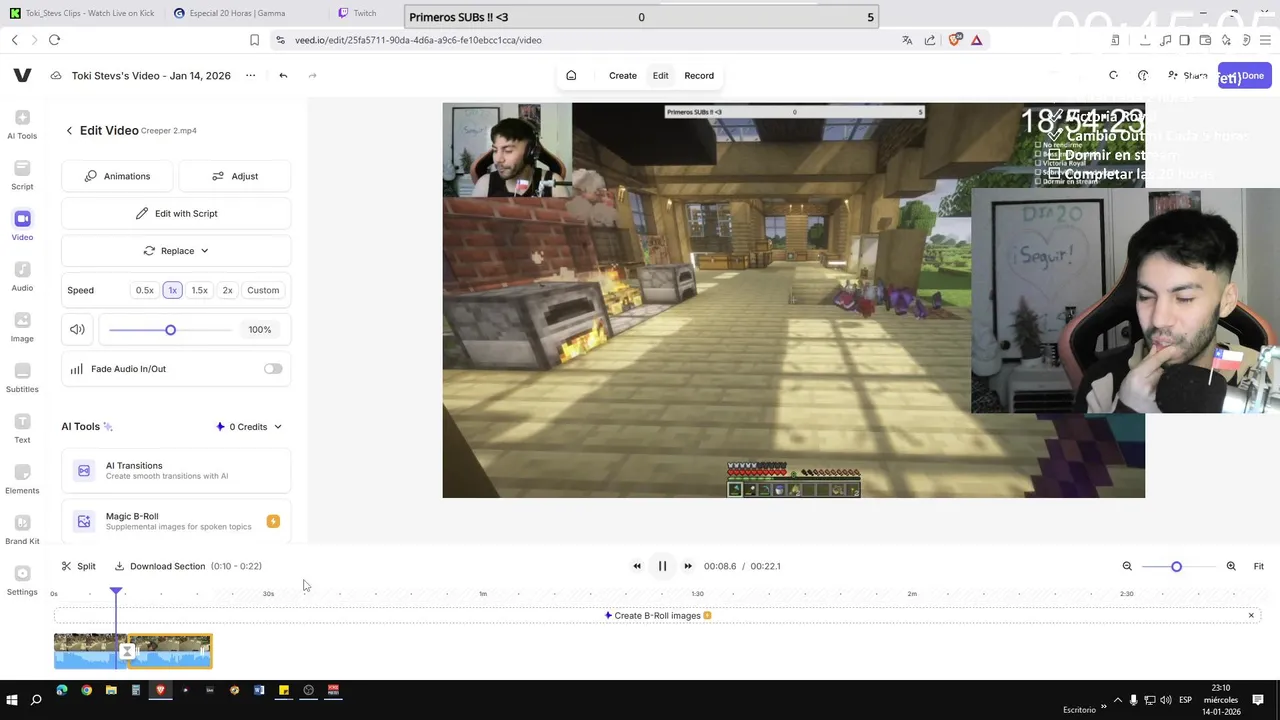Click the VEED logo icon
Viewport: 1280px width, 720px height.
[22, 76]
